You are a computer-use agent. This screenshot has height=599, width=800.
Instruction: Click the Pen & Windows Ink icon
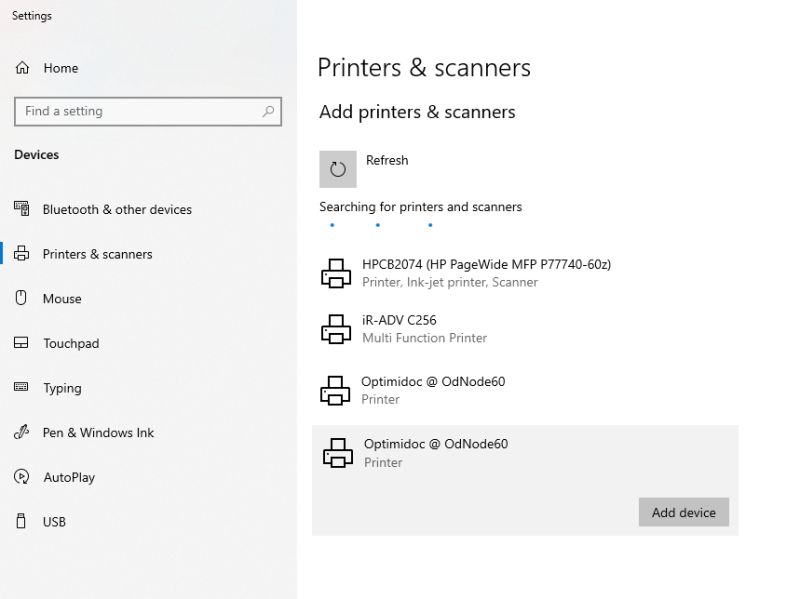pos(22,432)
